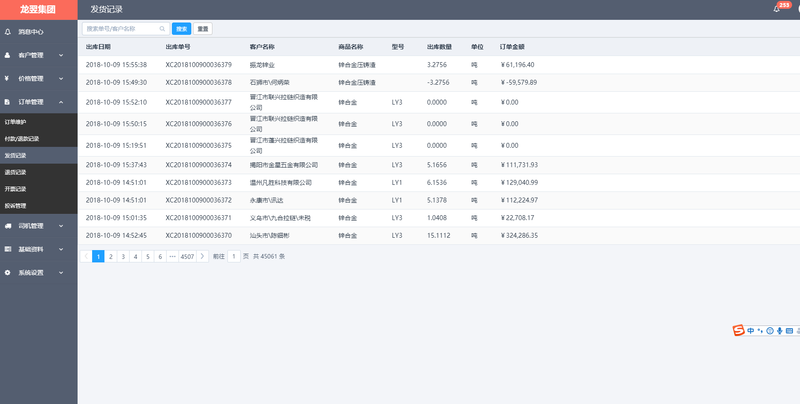Viewport: 800px width, 404px height.
Task: Click amount ¥22,708.17
Action: (x=517, y=218)
